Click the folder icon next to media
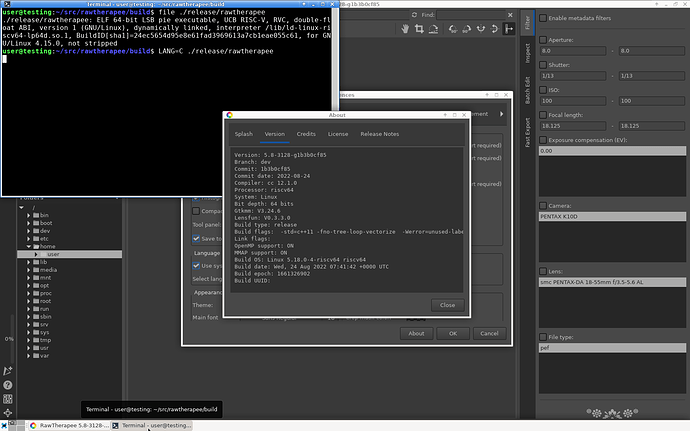This screenshot has height=431, width=690. point(36,270)
